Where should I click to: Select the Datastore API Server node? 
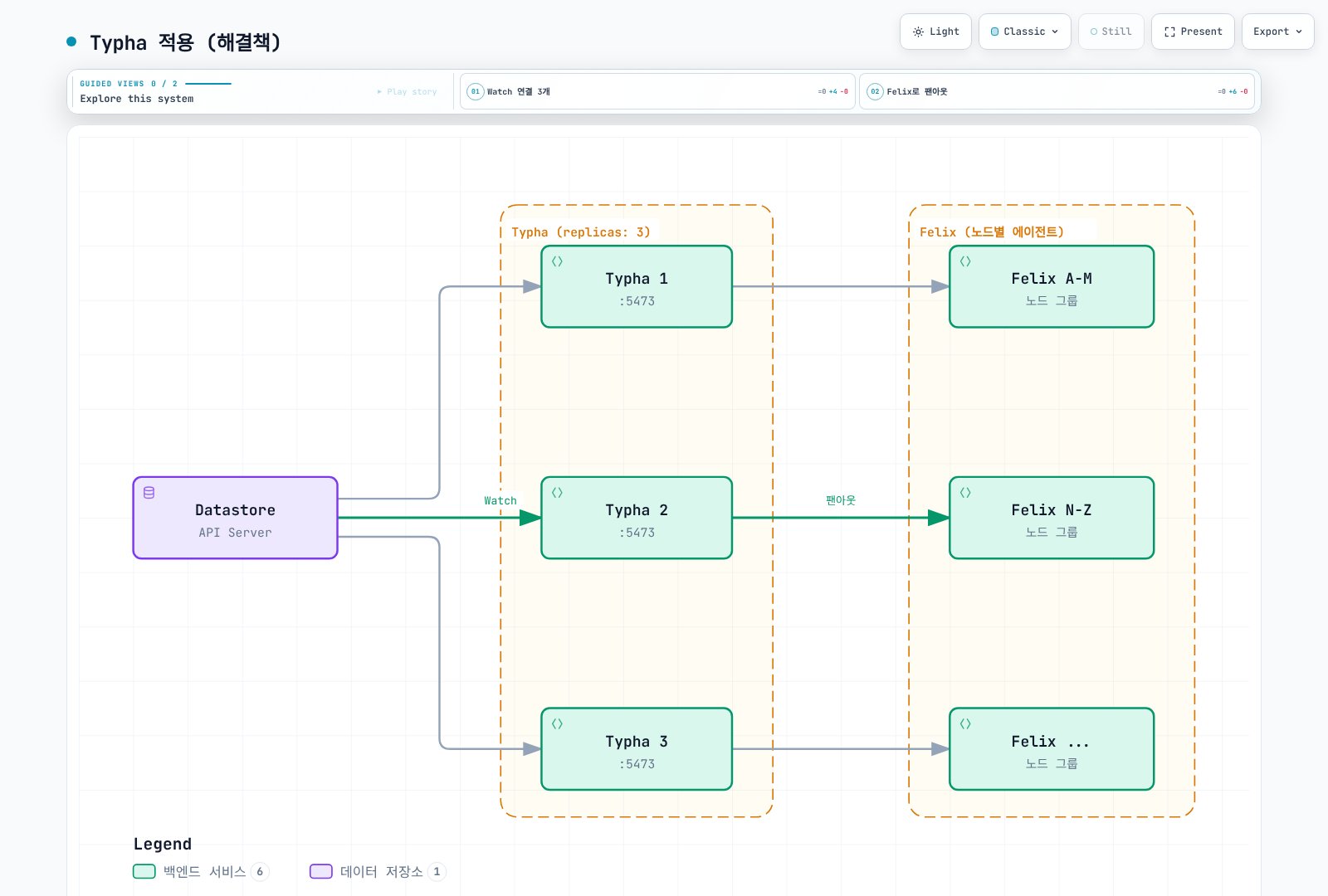[x=236, y=518]
